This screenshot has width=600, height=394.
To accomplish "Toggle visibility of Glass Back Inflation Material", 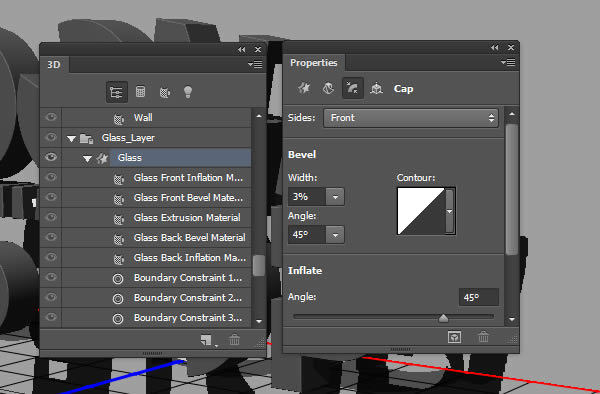I will tap(51, 257).
